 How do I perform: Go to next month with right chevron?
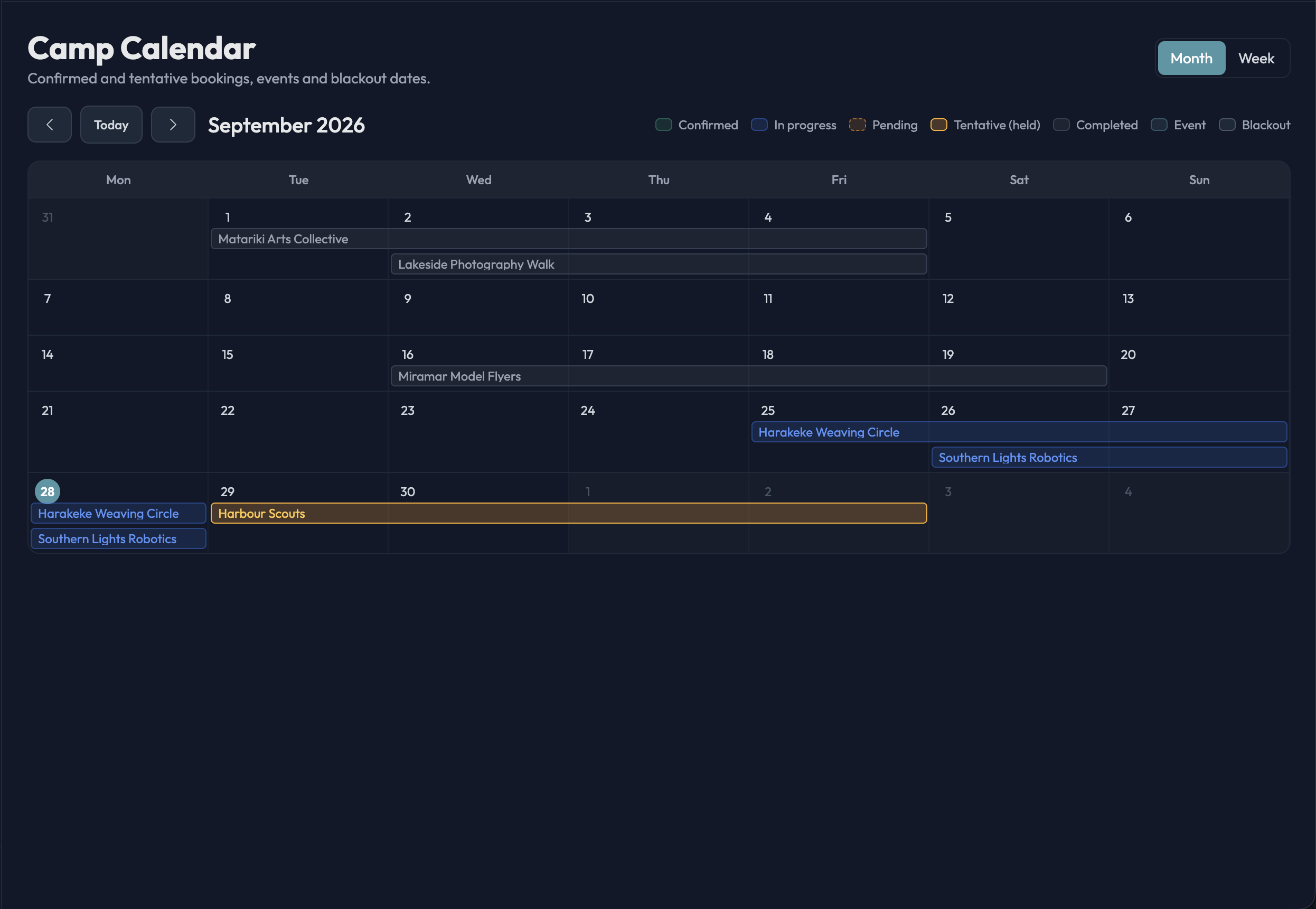click(x=173, y=125)
